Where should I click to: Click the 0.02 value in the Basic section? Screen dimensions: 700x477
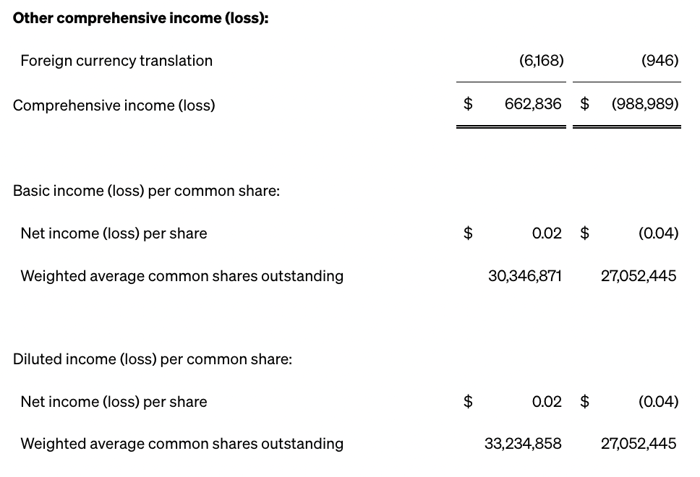(x=547, y=233)
